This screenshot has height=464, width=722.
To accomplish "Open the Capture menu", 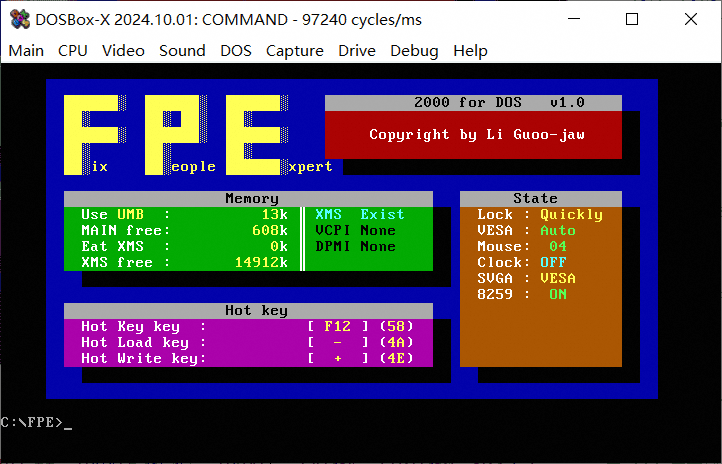I will tap(295, 51).
